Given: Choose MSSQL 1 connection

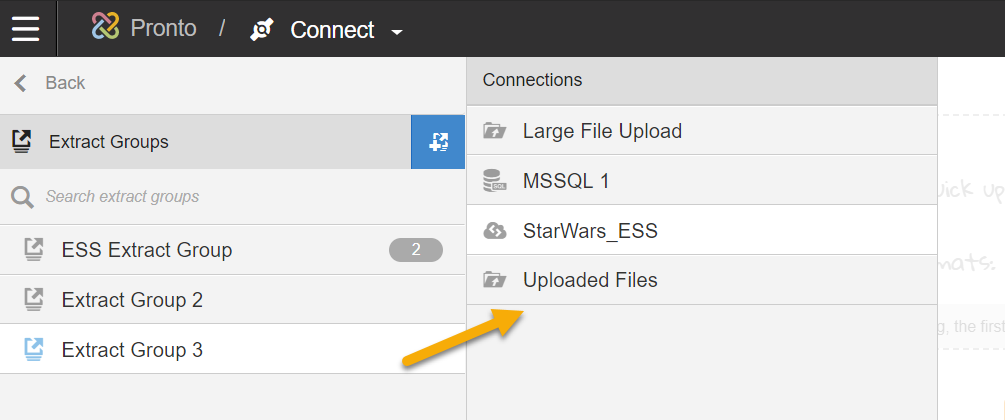Looking at the screenshot, I should click(x=702, y=181).
